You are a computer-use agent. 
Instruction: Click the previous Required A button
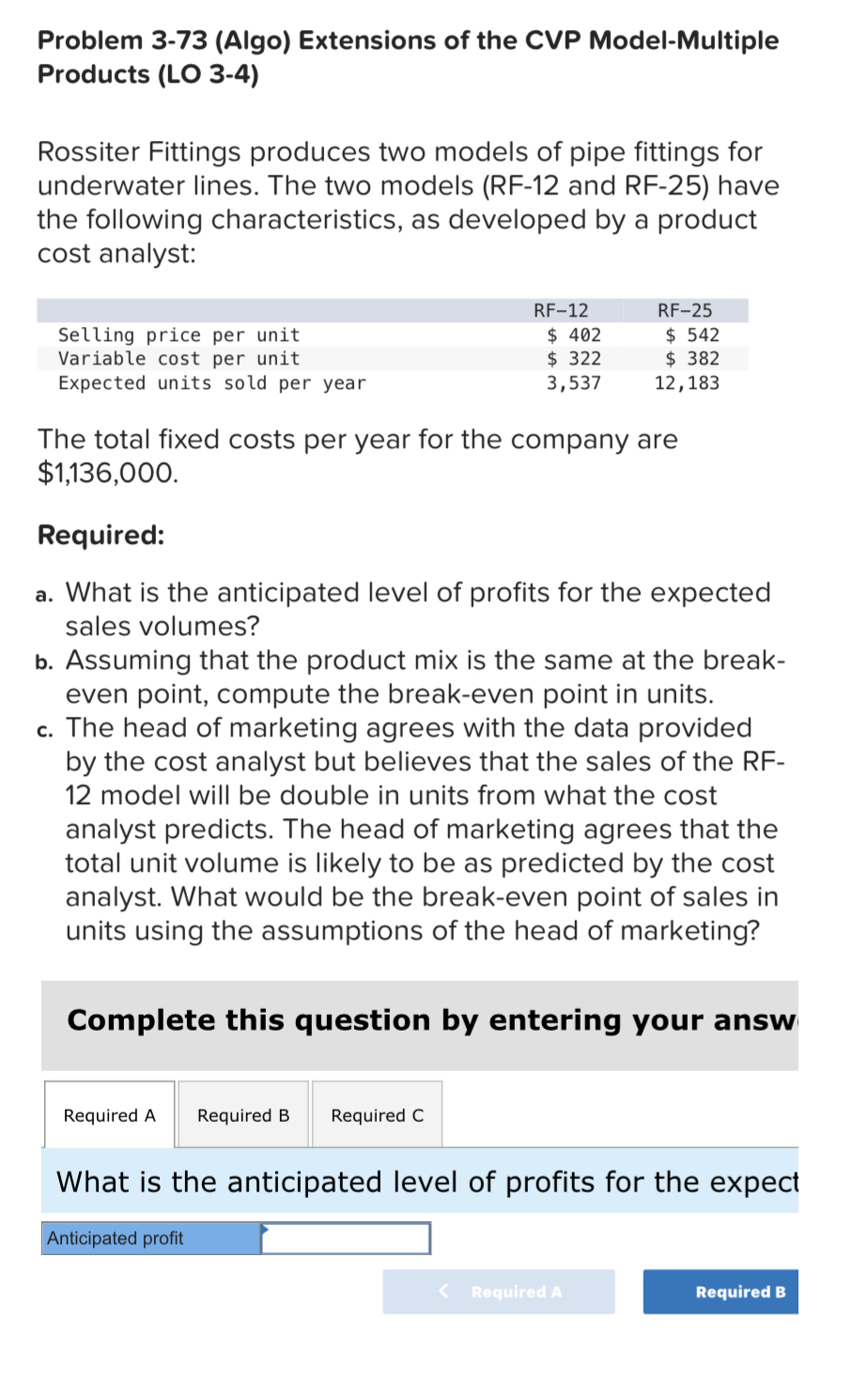point(498,1291)
